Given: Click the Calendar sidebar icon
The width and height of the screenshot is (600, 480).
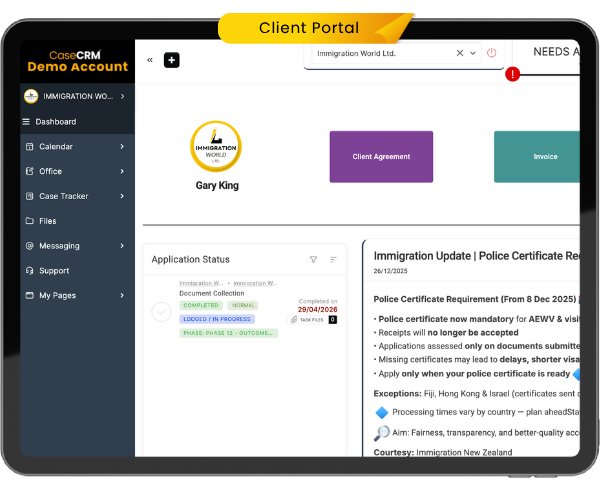Looking at the screenshot, I should (x=29, y=147).
